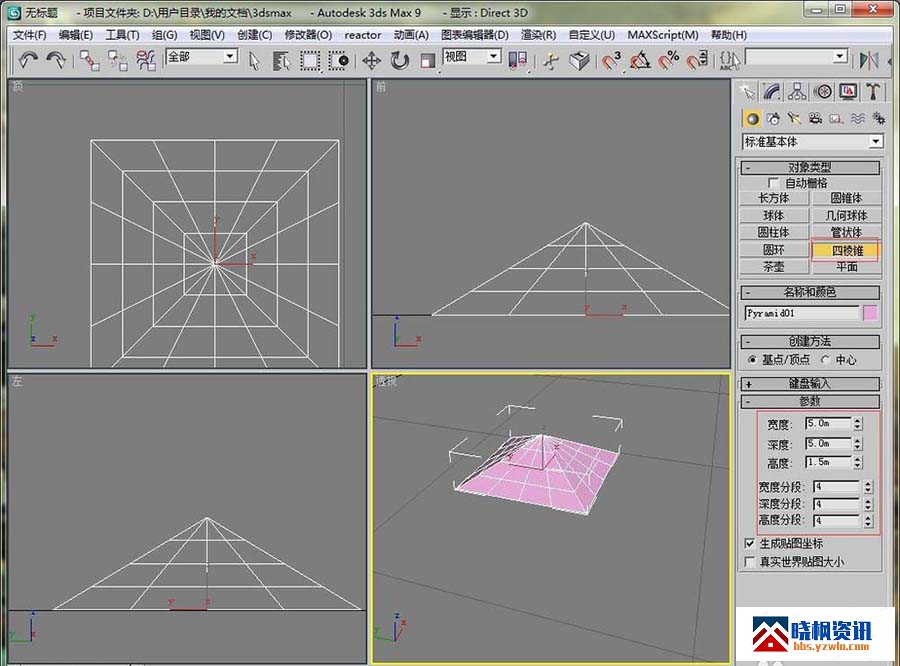Image resolution: width=900 pixels, height=666 pixels.
Task: Open the MAXScript(M) menu
Action: click(x=663, y=35)
